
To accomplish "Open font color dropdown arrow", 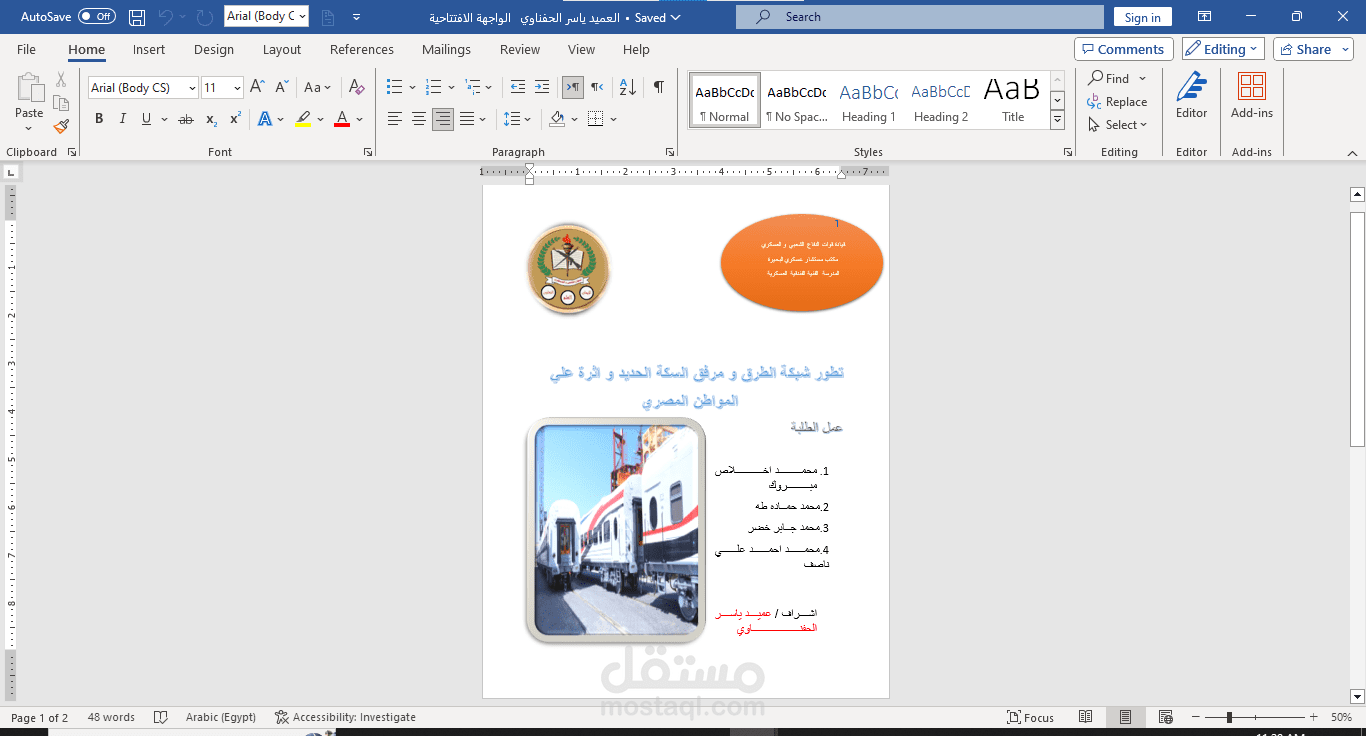I will coord(359,119).
